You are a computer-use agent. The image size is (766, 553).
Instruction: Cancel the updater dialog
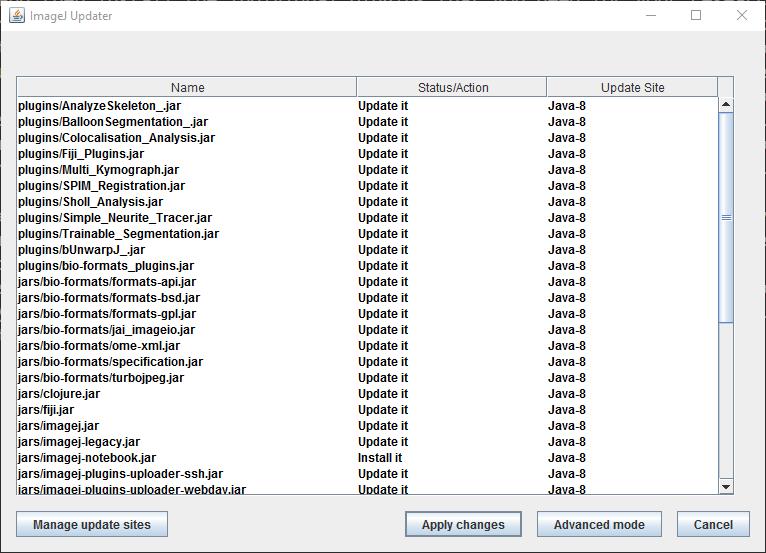click(713, 524)
